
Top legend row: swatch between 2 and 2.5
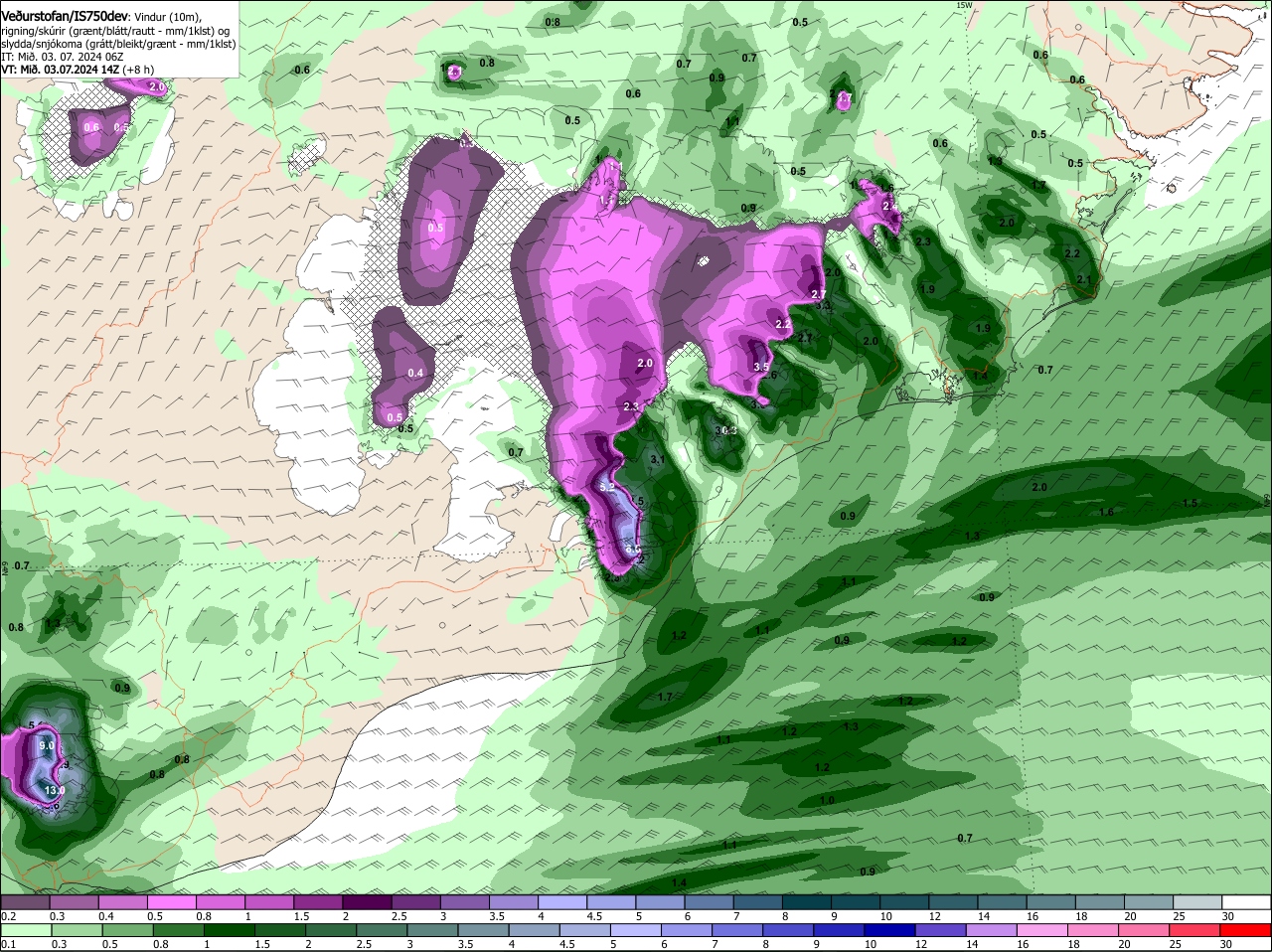tap(367, 902)
